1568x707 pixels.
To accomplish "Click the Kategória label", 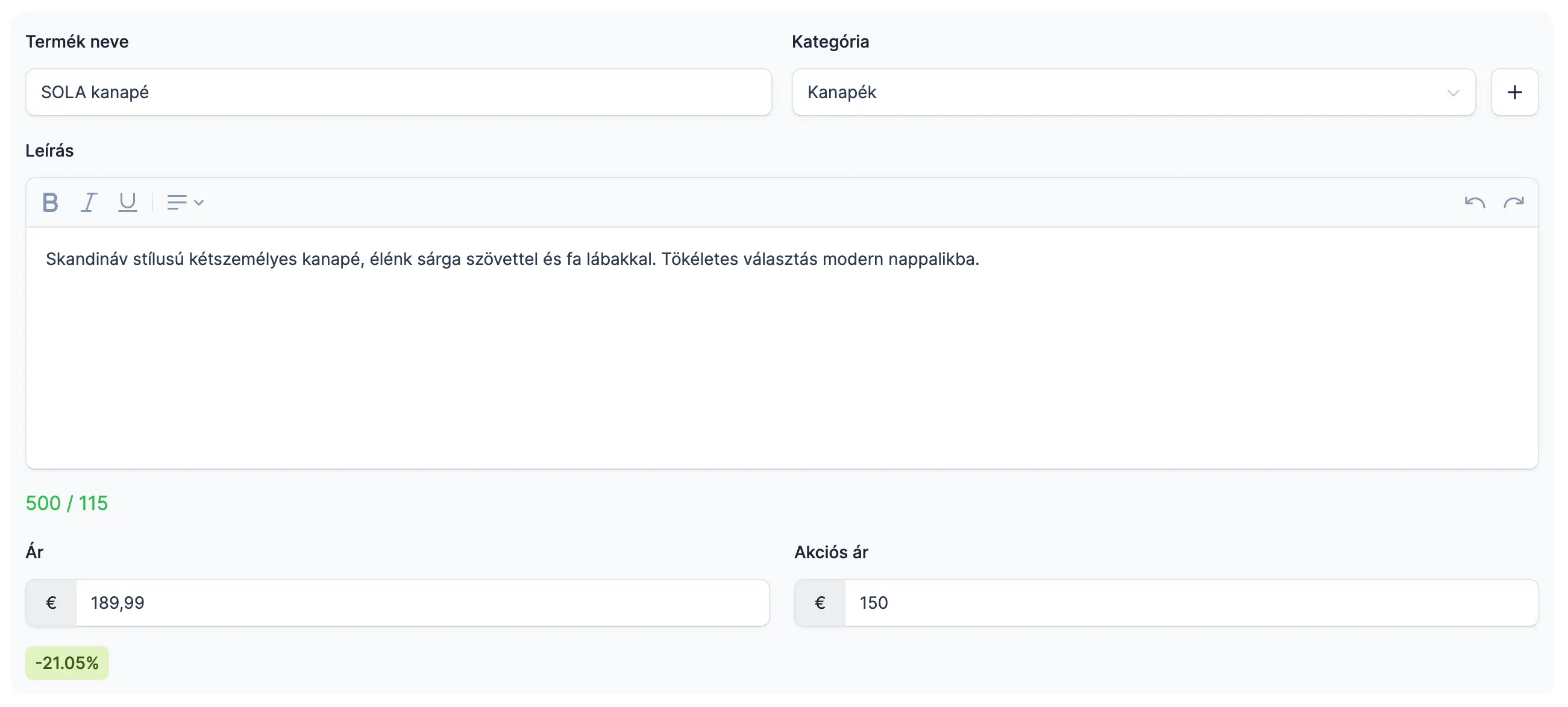I will (830, 42).
